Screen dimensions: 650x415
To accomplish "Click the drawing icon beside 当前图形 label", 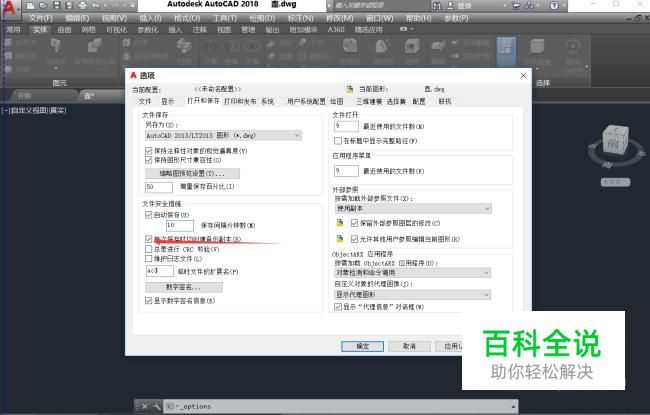I will (349, 89).
